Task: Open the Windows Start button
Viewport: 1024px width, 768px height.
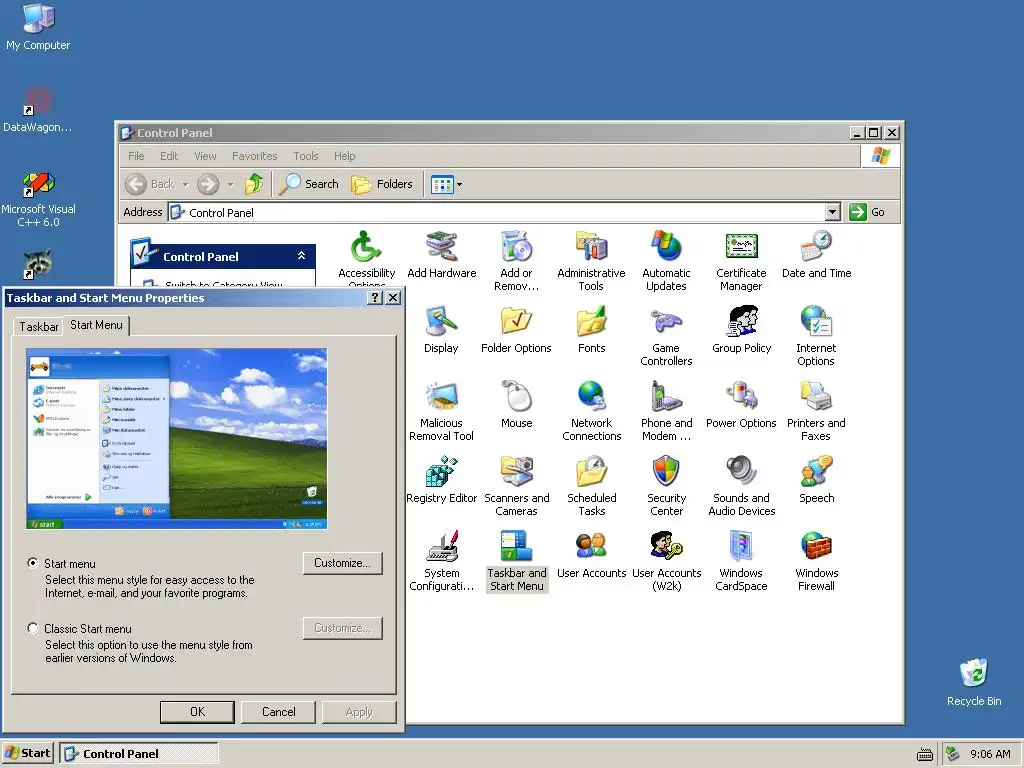Action: (x=27, y=753)
